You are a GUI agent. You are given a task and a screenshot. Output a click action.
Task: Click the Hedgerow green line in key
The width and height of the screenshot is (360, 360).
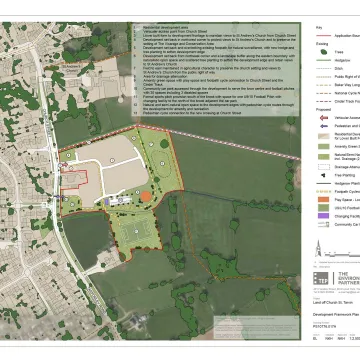[323, 60]
